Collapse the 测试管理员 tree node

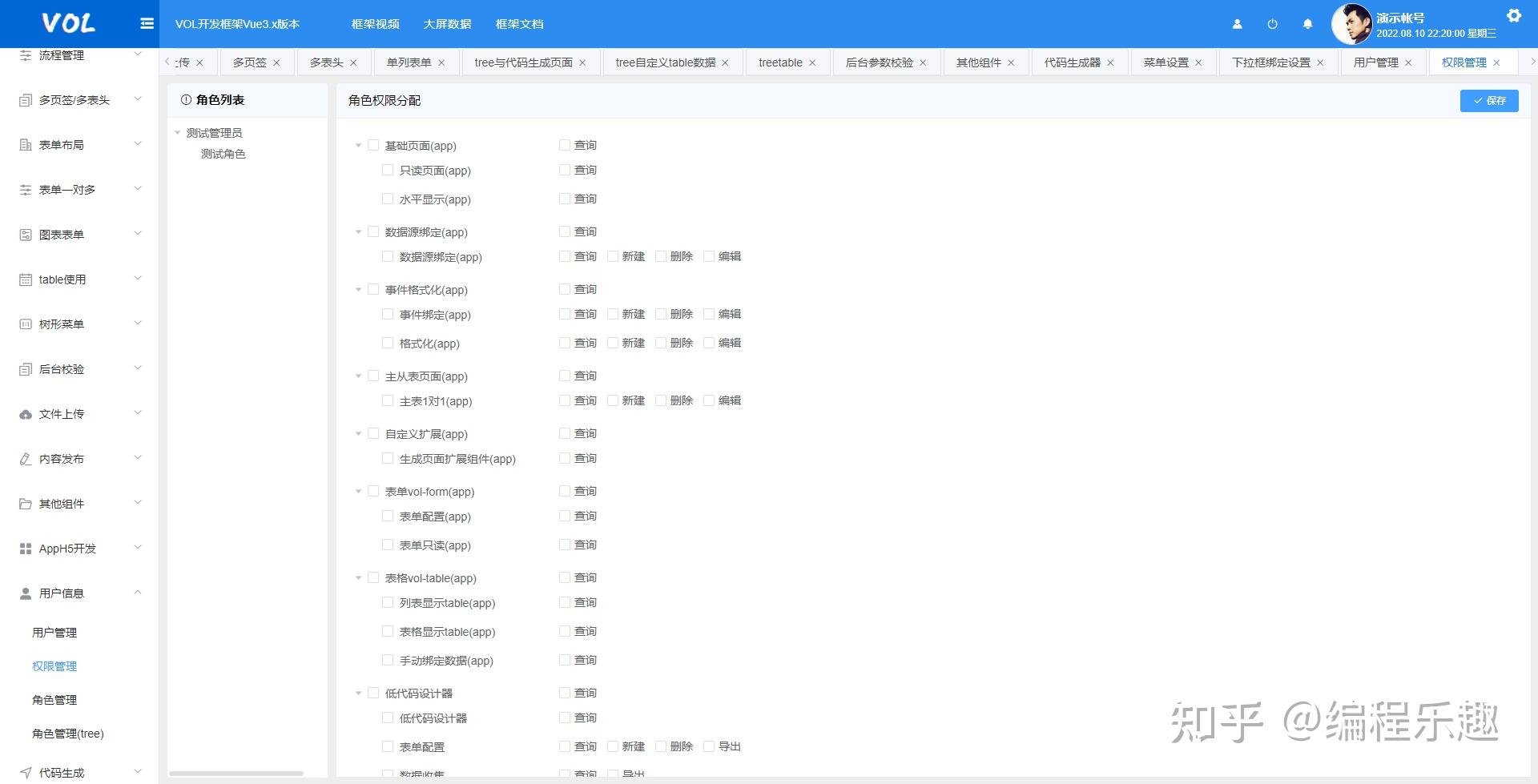[x=178, y=132]
